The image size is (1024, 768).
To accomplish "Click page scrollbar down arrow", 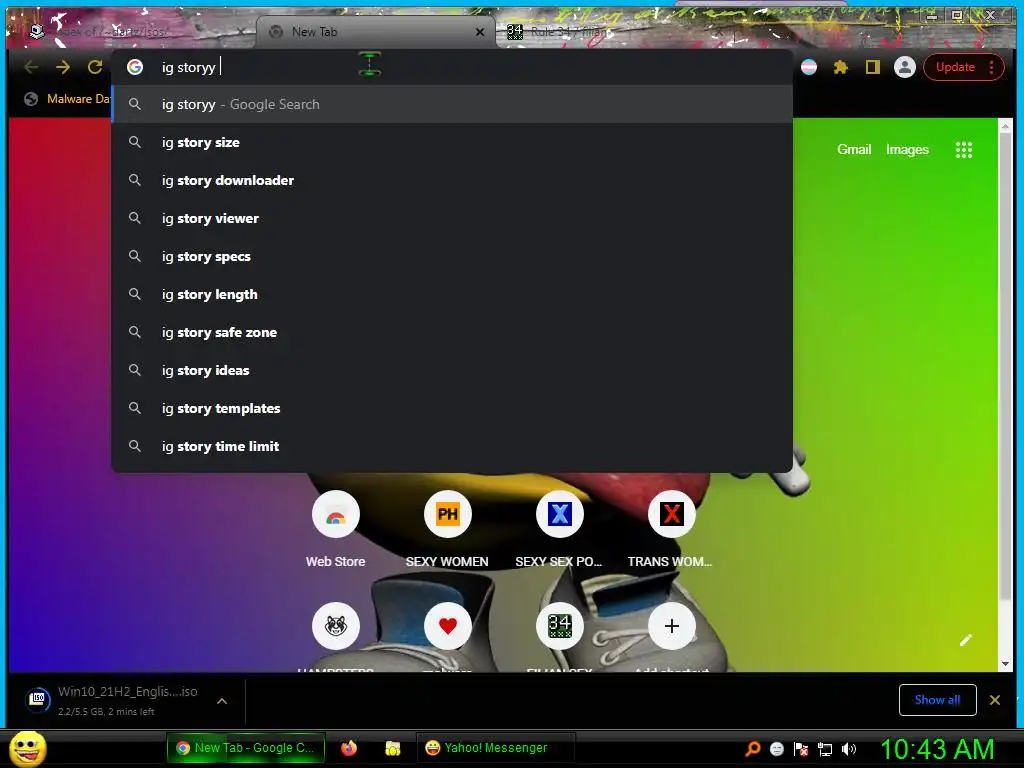I will click(x=1005, y=664).
